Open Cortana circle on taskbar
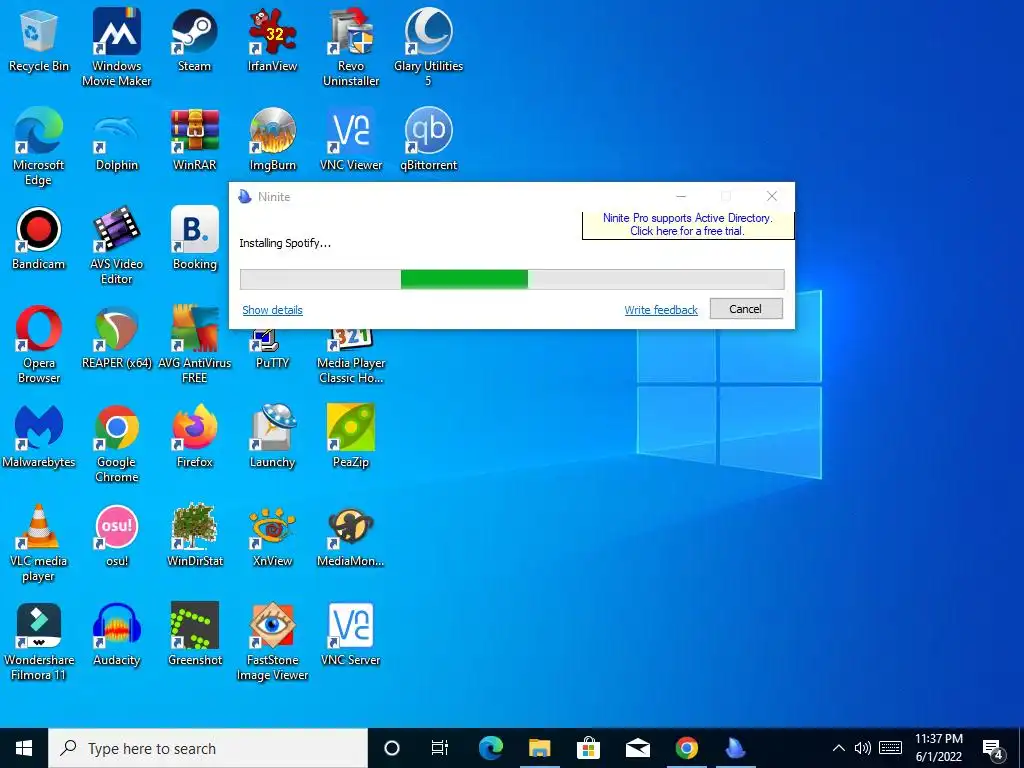This screenshot has height=768, width=1024. pyautogui.click(x=391, y=748)
